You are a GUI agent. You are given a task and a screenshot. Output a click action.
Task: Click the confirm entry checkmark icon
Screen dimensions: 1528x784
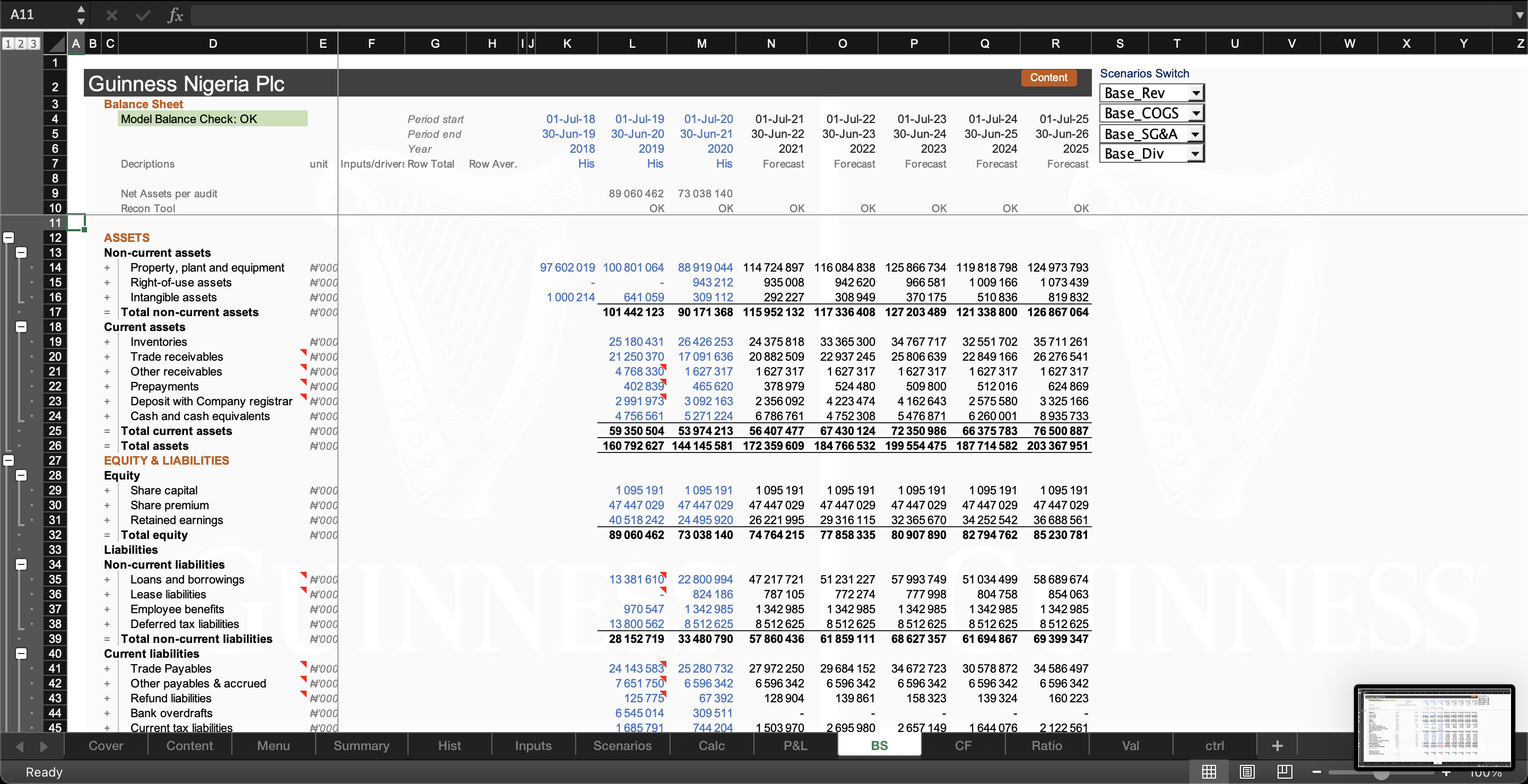click(143, 15)
